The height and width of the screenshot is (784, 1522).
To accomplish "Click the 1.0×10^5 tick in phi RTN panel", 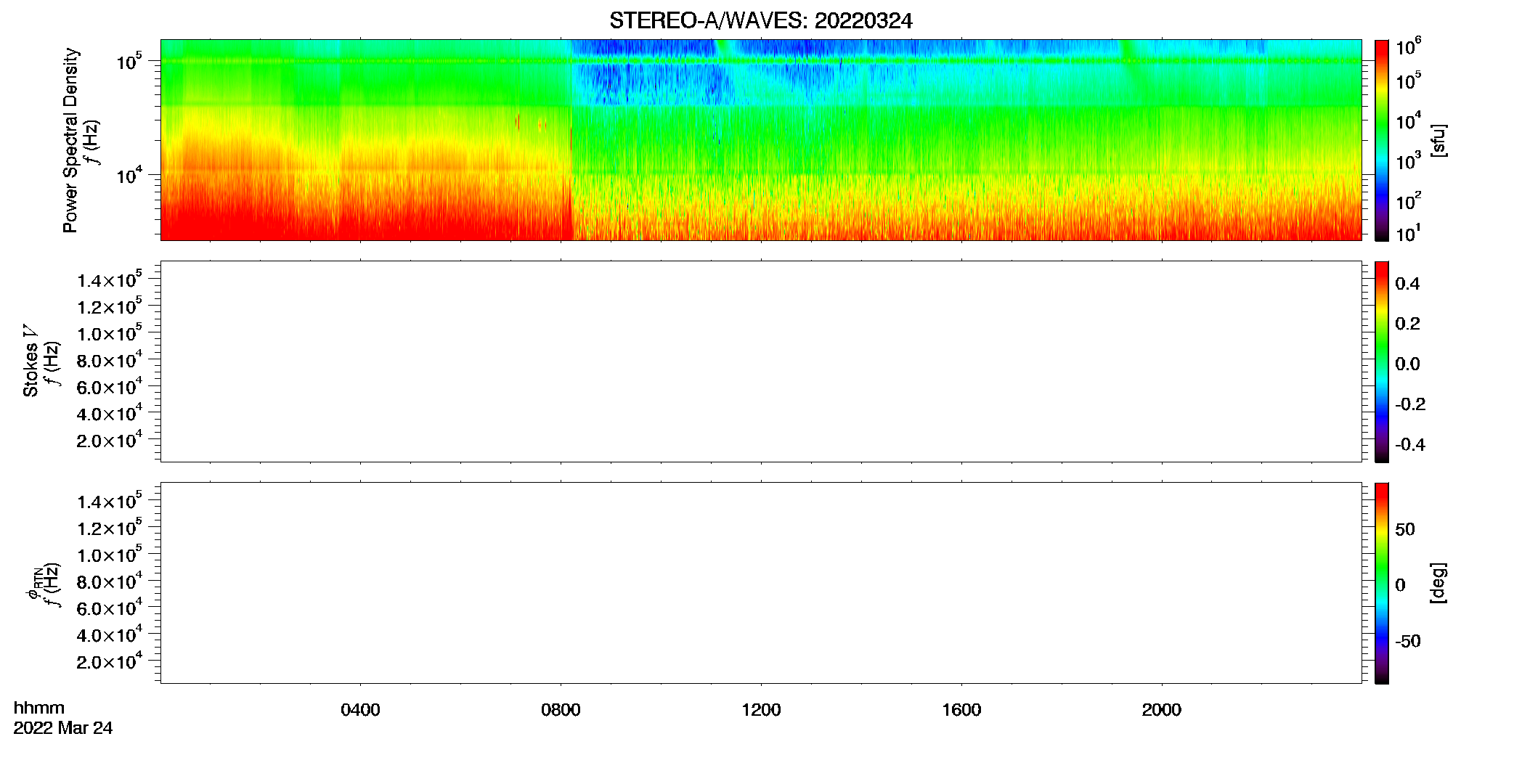I will tap(110, 553).
